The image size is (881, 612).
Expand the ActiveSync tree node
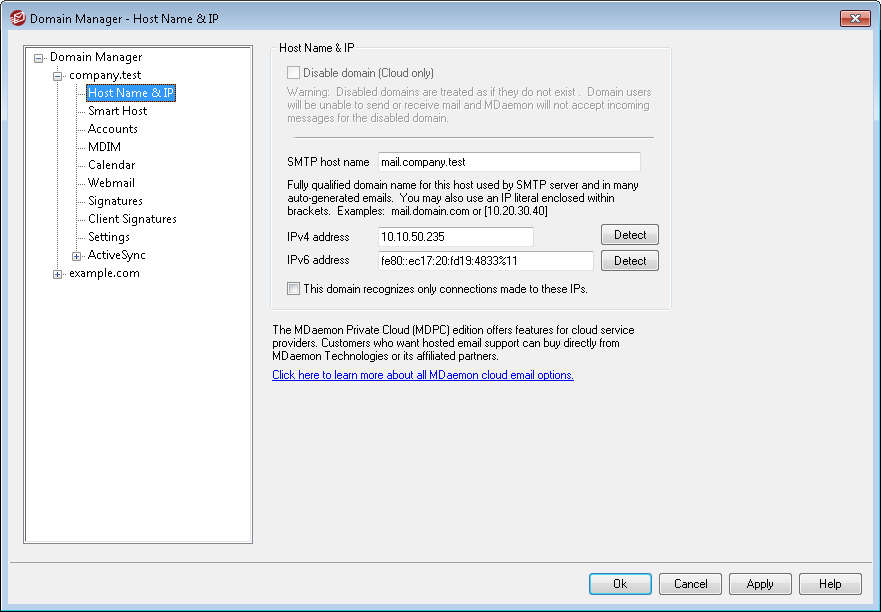click(x=77, y=256)
